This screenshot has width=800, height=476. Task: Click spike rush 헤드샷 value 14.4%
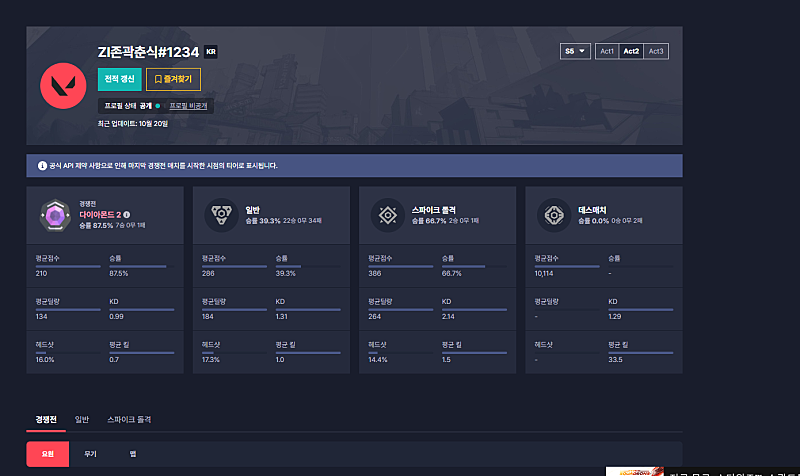tap(378, 360)
